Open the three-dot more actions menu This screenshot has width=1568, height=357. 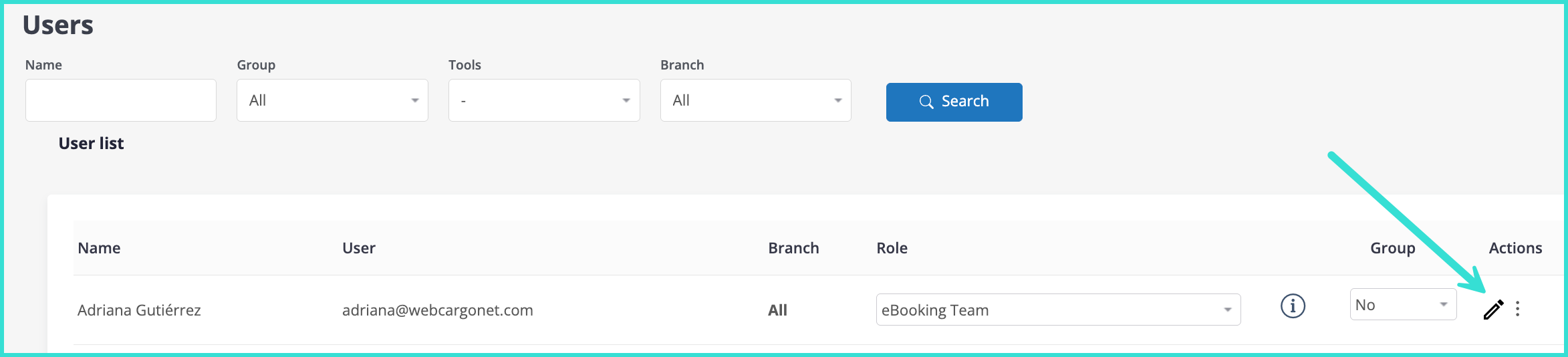pyautogui.click(x=1517, y=309)
